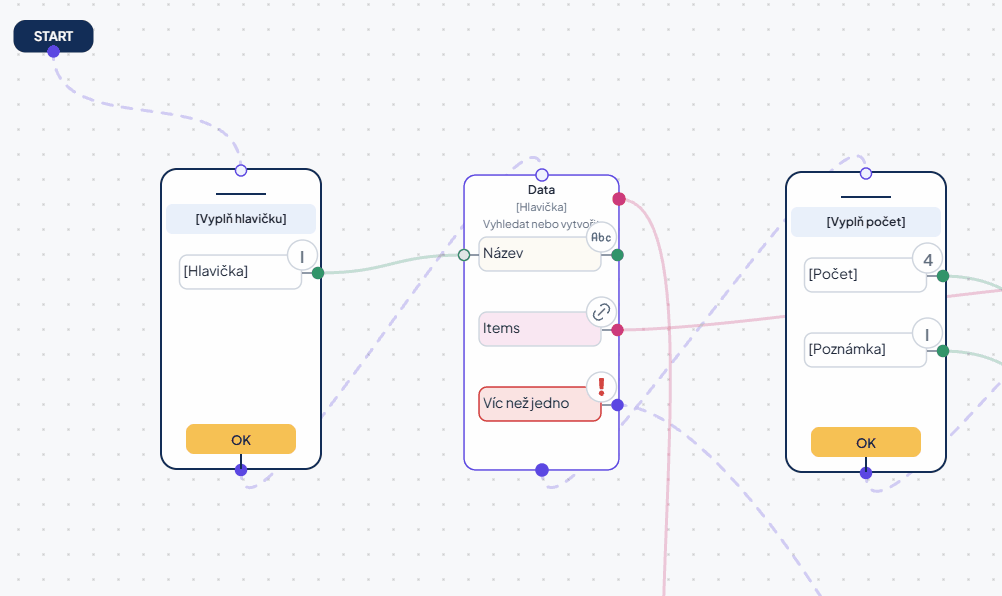Image resolution: width=1002 pixels, height=596 pixels.
Task: Click the port below OK in Vyplň počet
Action: [866, 473]
